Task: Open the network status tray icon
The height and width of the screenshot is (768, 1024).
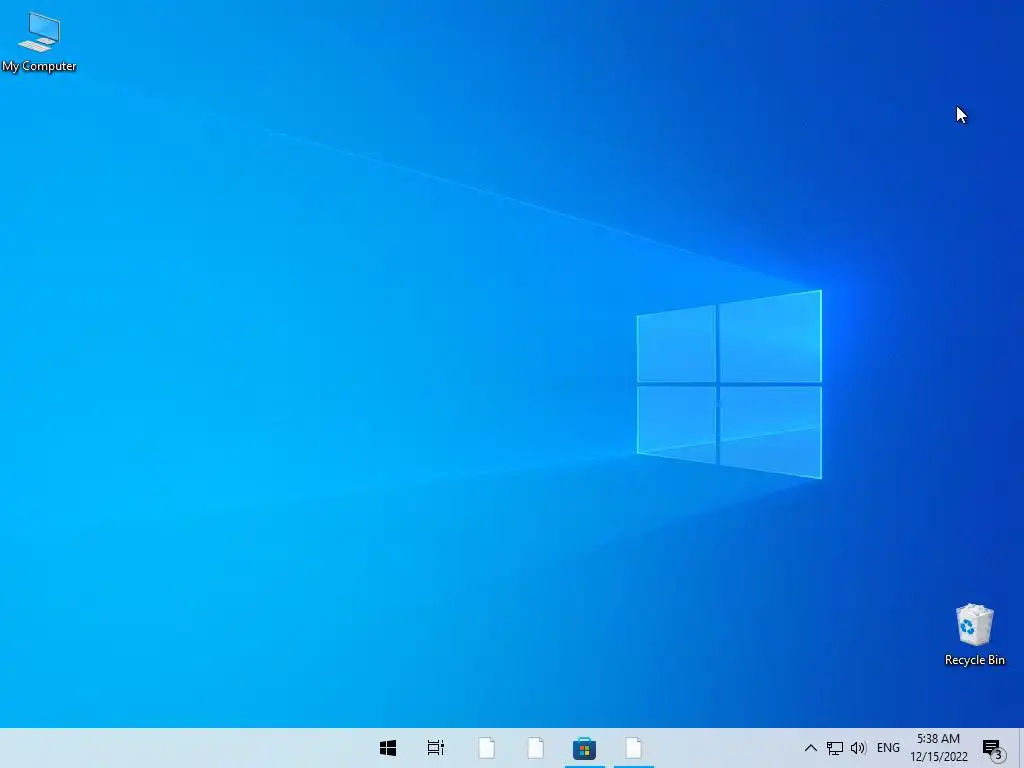Action: tap(835, 748)
